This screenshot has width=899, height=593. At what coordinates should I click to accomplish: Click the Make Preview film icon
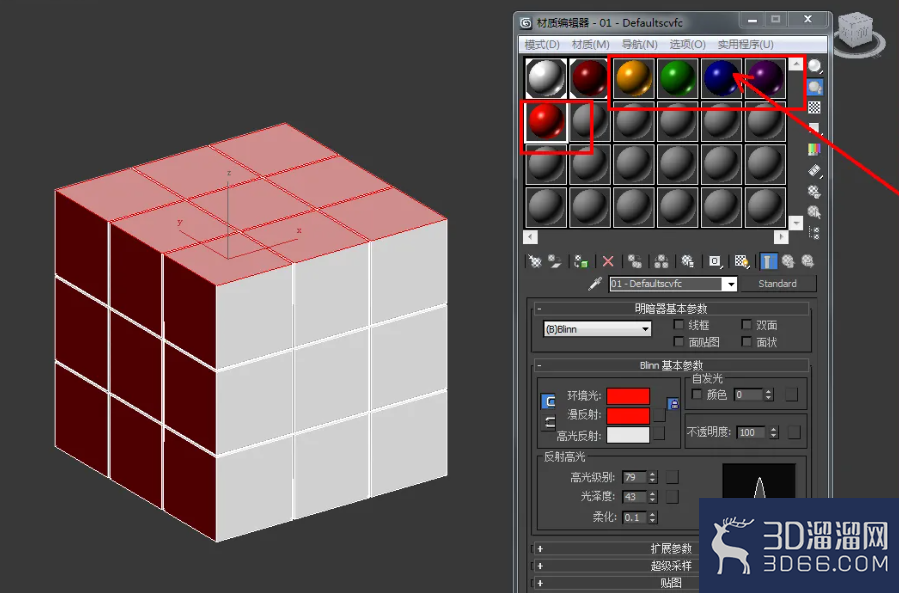click(x=815, y=170)
